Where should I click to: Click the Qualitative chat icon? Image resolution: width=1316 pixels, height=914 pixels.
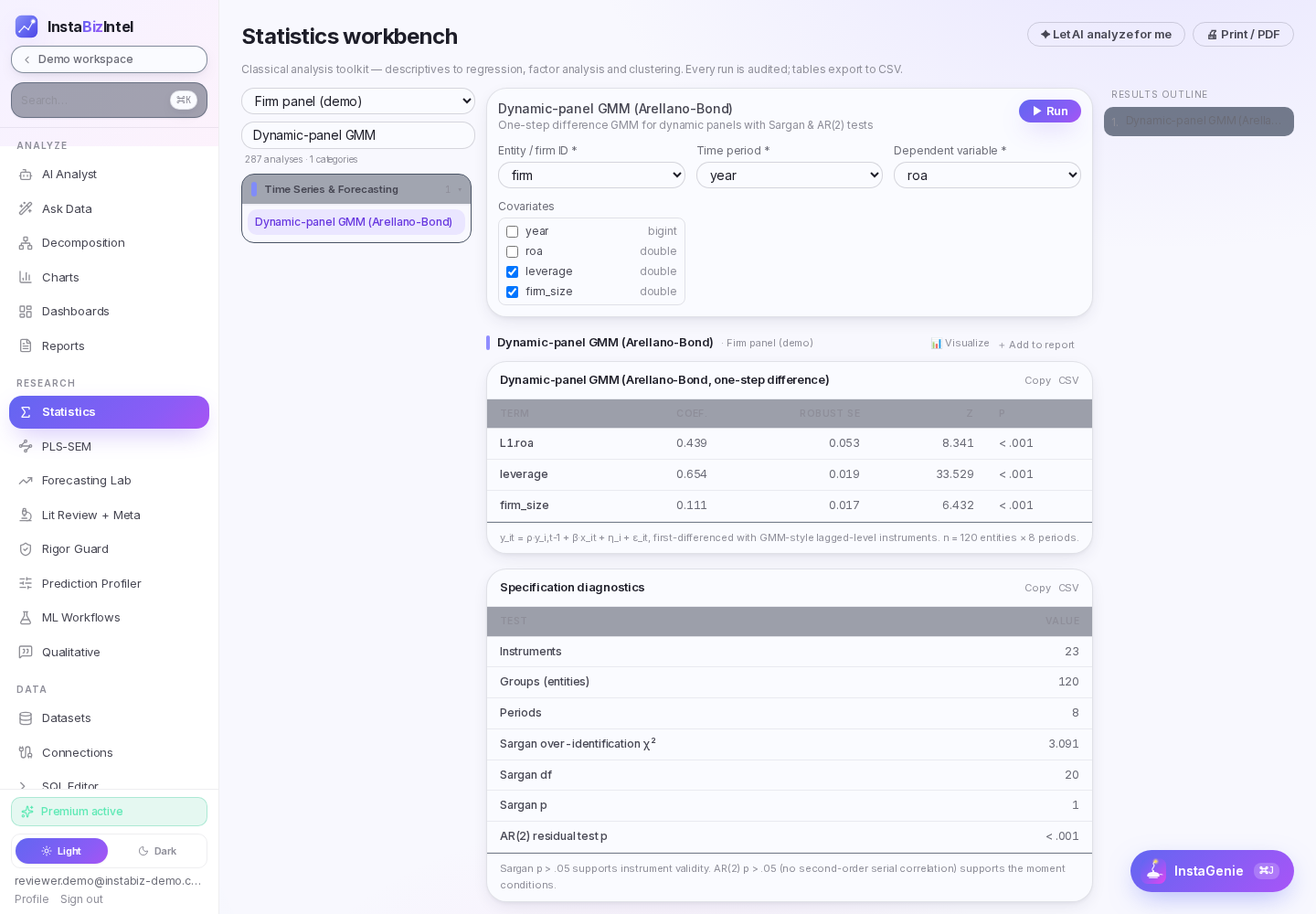pyautogui.click(x=26, y=652)
